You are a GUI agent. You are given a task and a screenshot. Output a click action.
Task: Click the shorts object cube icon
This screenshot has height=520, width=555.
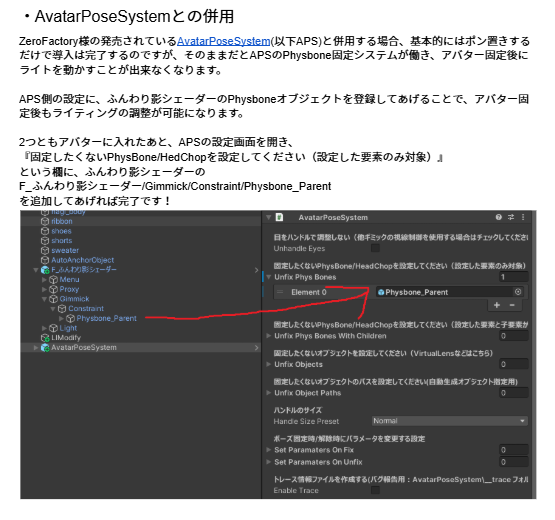coord(45,241)
